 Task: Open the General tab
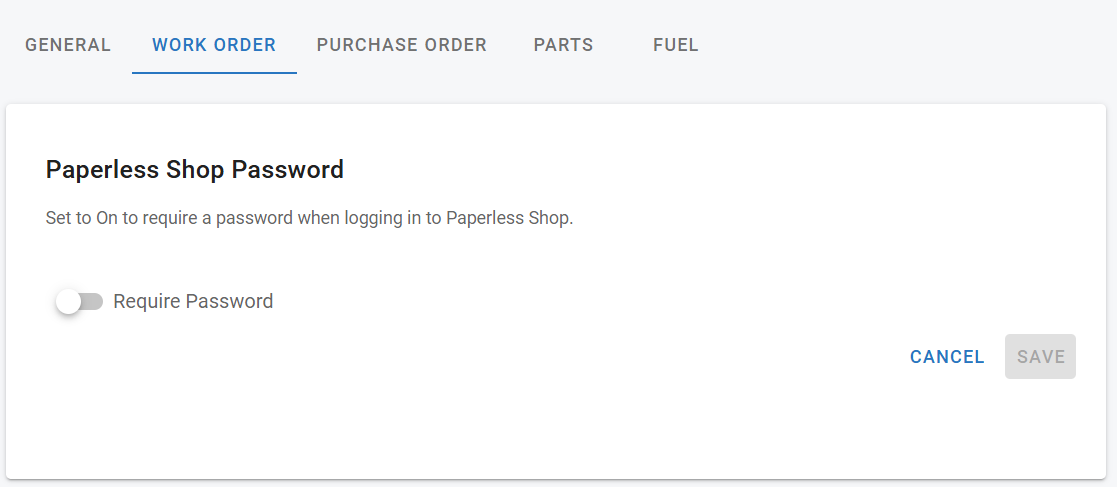(x=68, y=45)
